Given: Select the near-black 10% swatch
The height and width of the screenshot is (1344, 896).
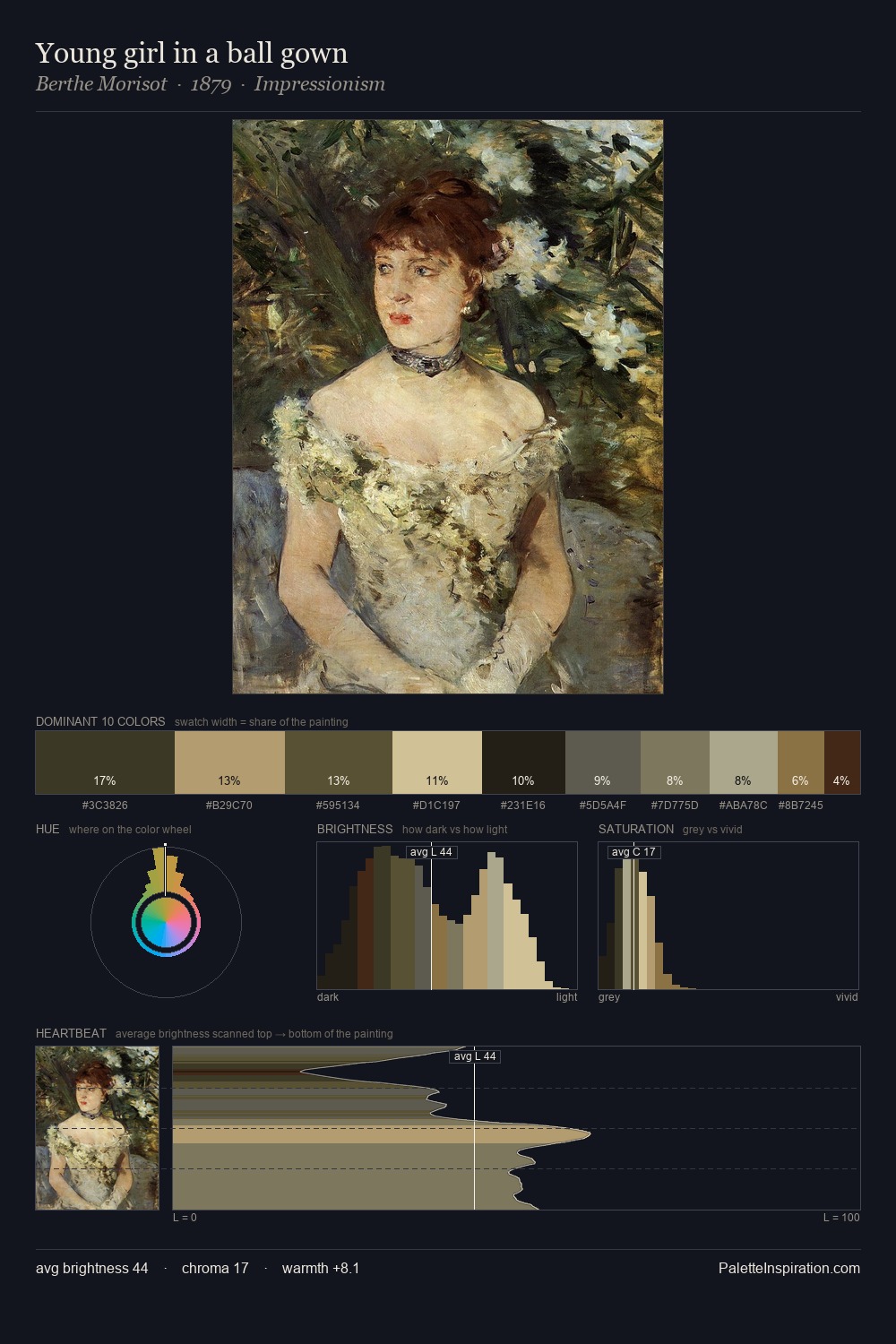Looking at the screenshot, I should click(x=523, y=762).
